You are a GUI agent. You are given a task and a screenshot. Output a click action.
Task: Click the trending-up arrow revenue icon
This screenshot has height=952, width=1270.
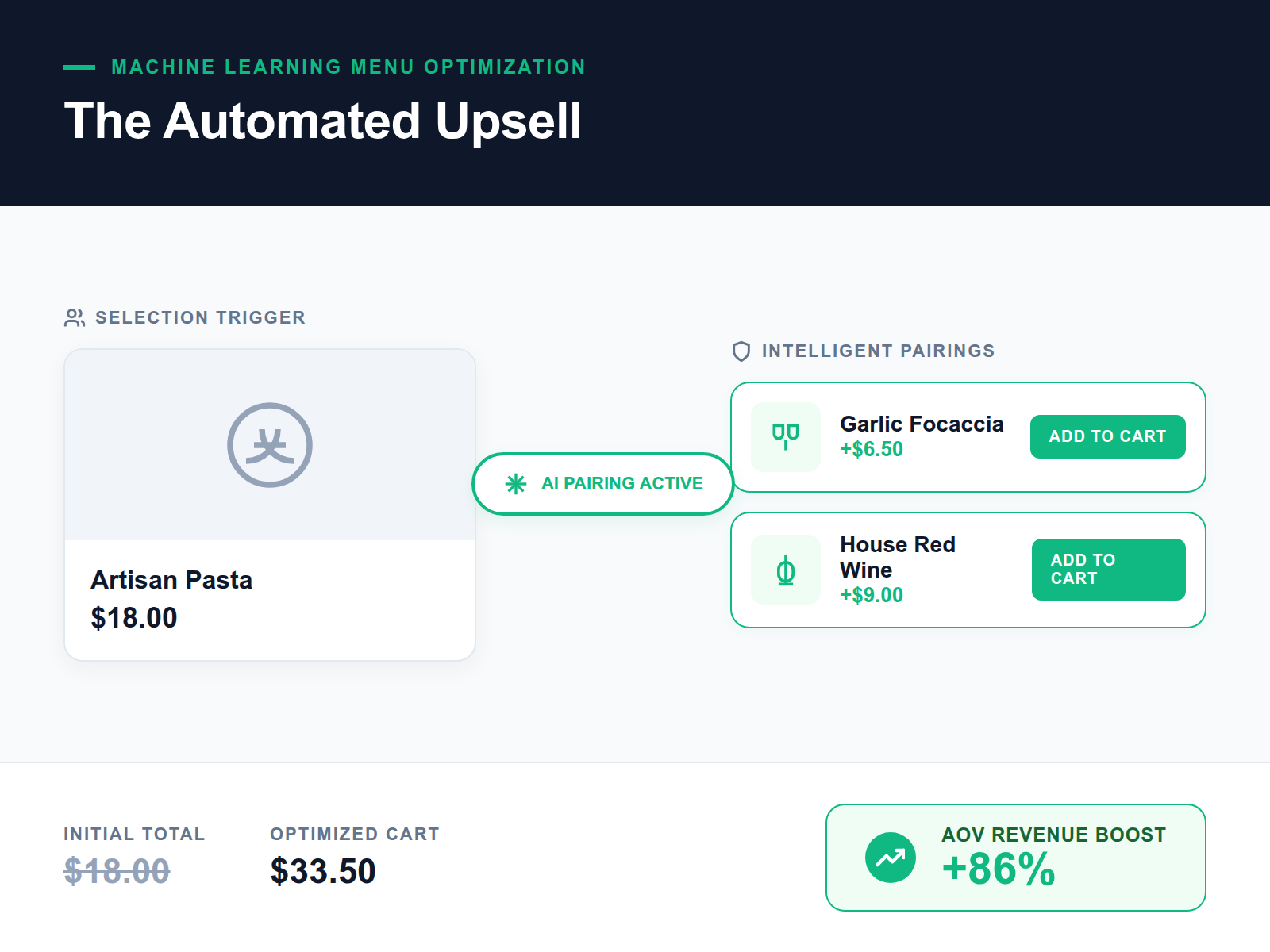click(x=890, y=858)
